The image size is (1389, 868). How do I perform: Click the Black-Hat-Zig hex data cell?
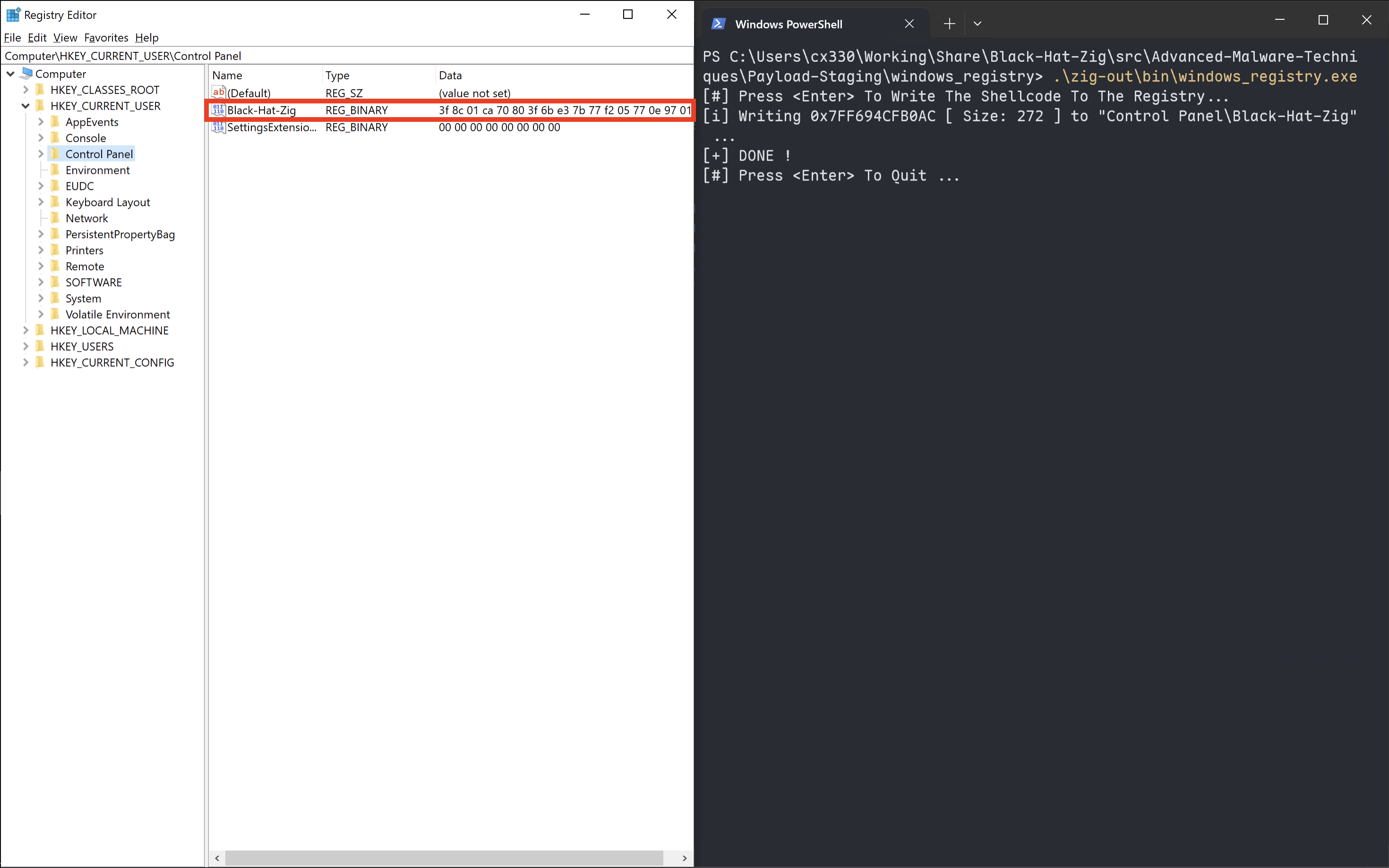(565, 110)
